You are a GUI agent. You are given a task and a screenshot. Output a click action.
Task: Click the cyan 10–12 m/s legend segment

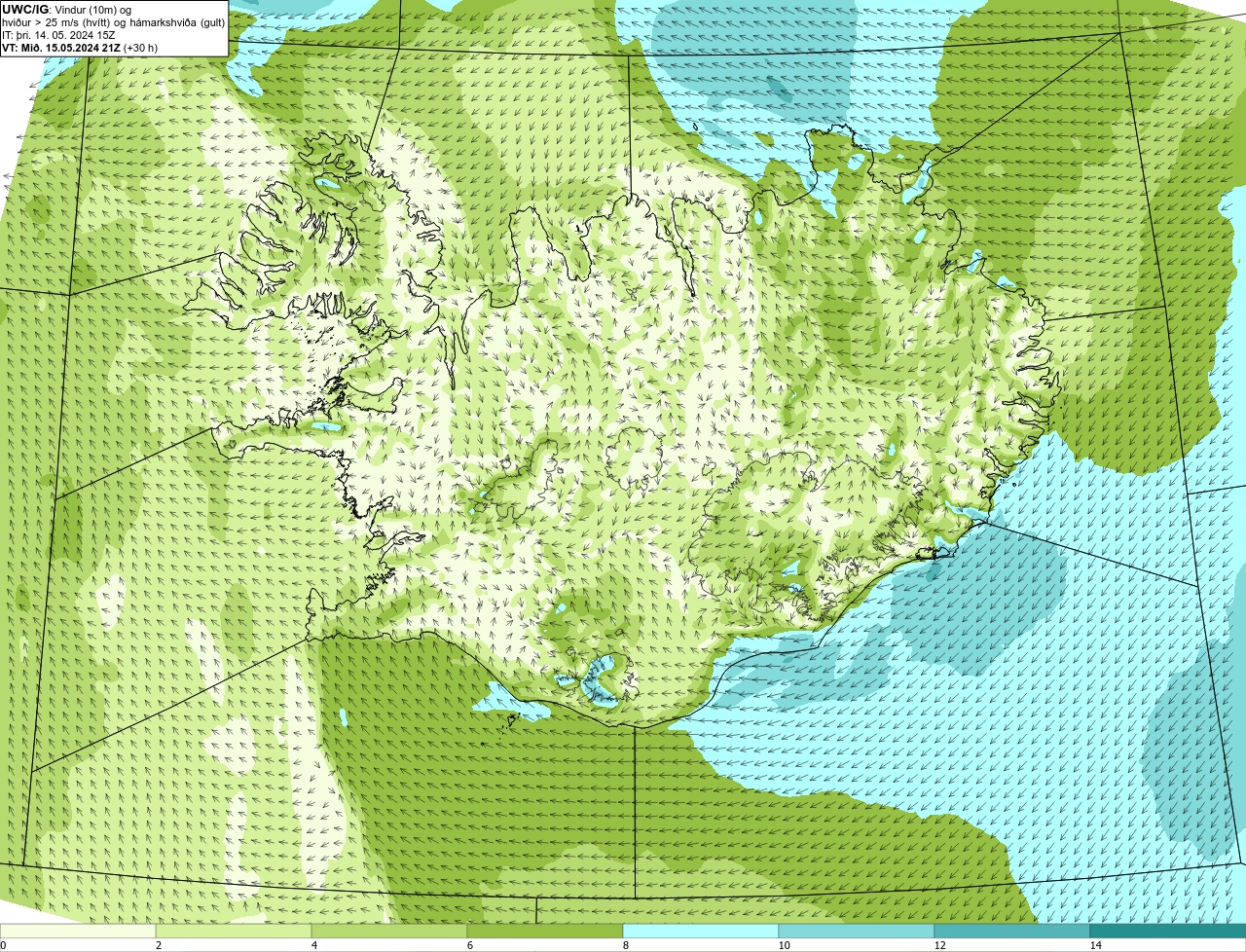coord(857,931)
